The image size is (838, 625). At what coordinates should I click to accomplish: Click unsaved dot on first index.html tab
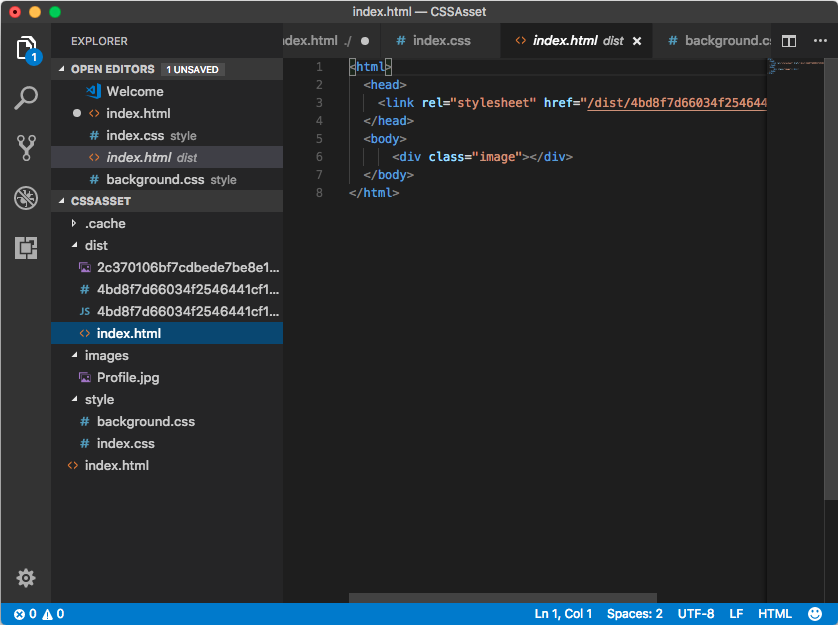pos(365,41)
